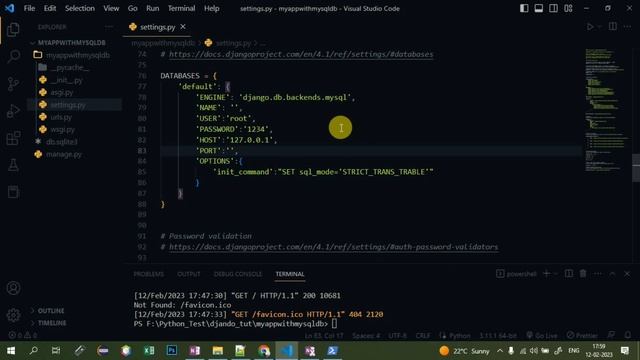Open the Help menu
The image size is (640, 360).
tap(211, 8)
